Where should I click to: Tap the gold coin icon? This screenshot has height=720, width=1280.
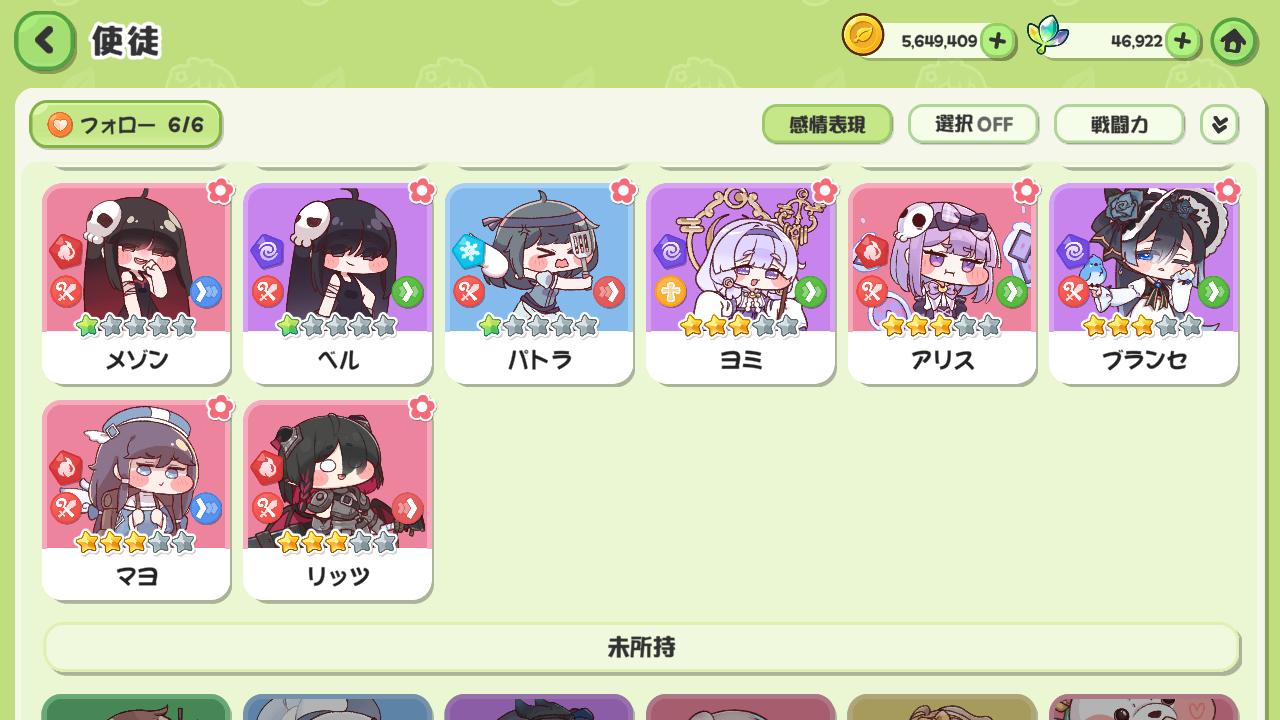pos(862,36)
